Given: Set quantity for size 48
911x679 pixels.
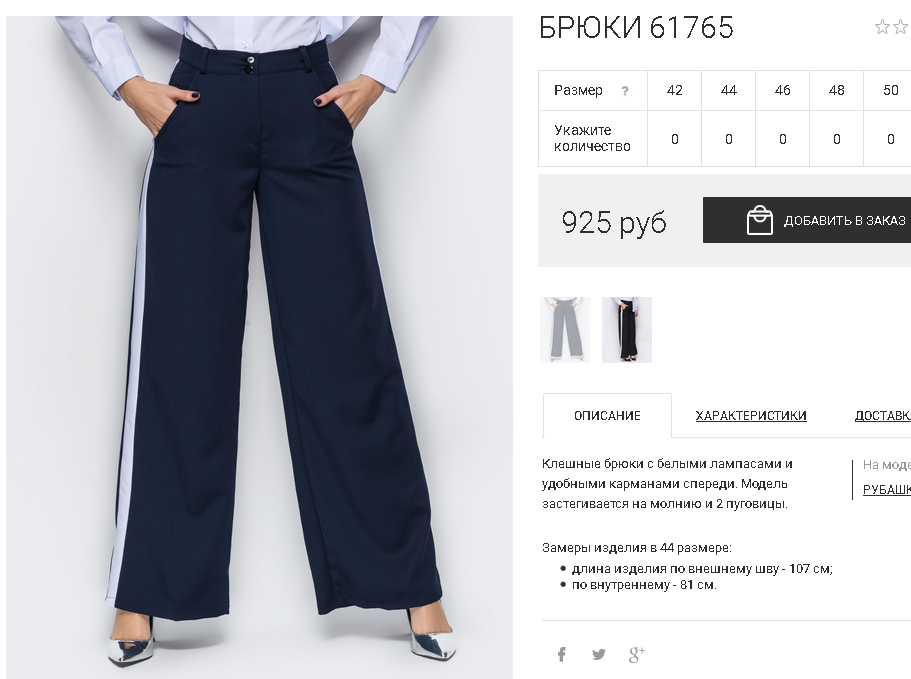Looking at the screenshot, I should [837, 139].
